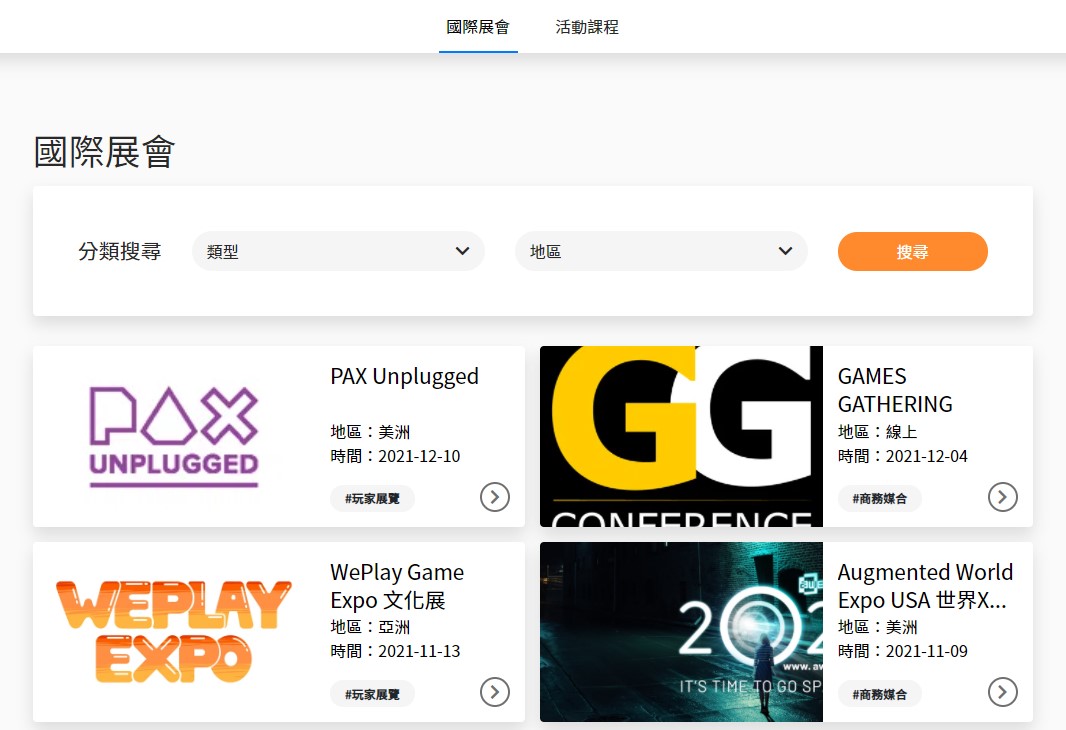Screen dimensions: 1066x730
Task: Open GAMES GATHERING arrow icon
Action: pos(1003,497)
